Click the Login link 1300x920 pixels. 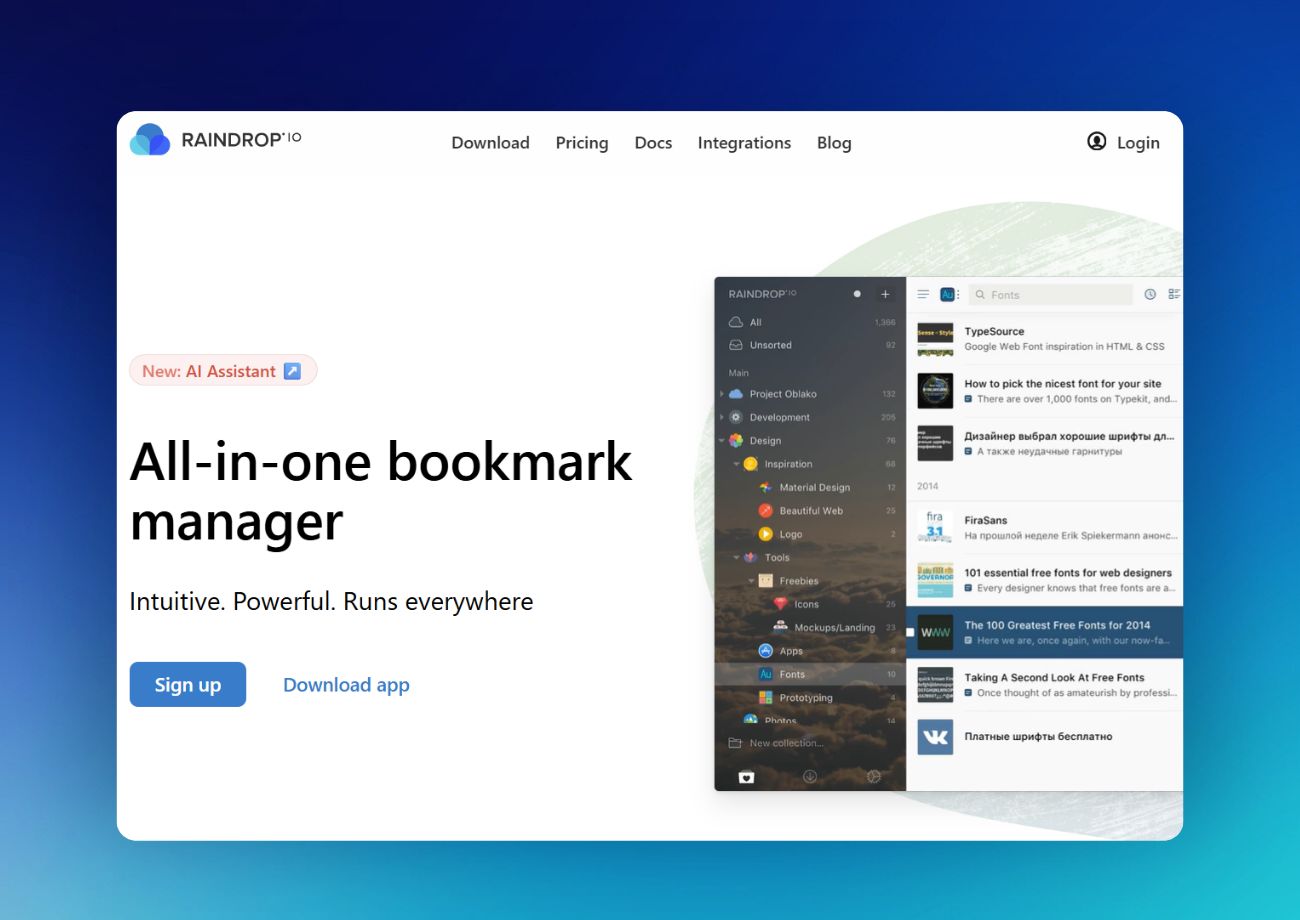1123,143
